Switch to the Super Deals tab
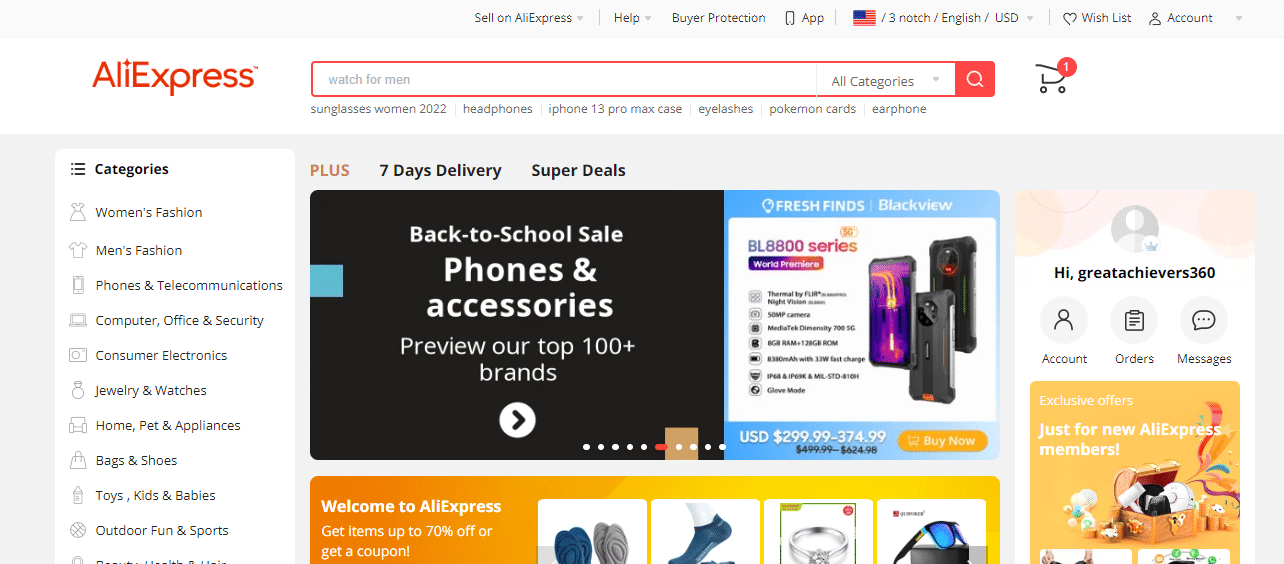This screenshot has width=1284, height=564. (578, 170)
